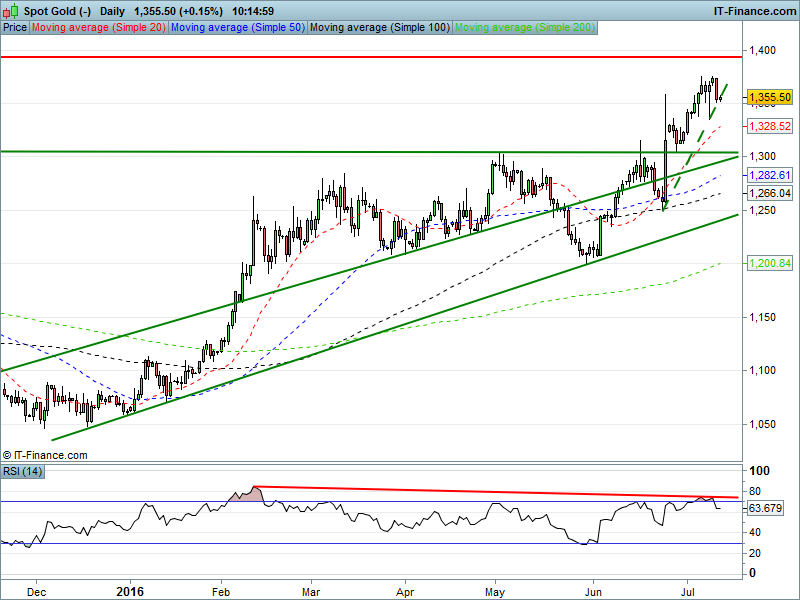
Task: Click the blue 1,282.61 moving average tag
Action: click(769, 175)
